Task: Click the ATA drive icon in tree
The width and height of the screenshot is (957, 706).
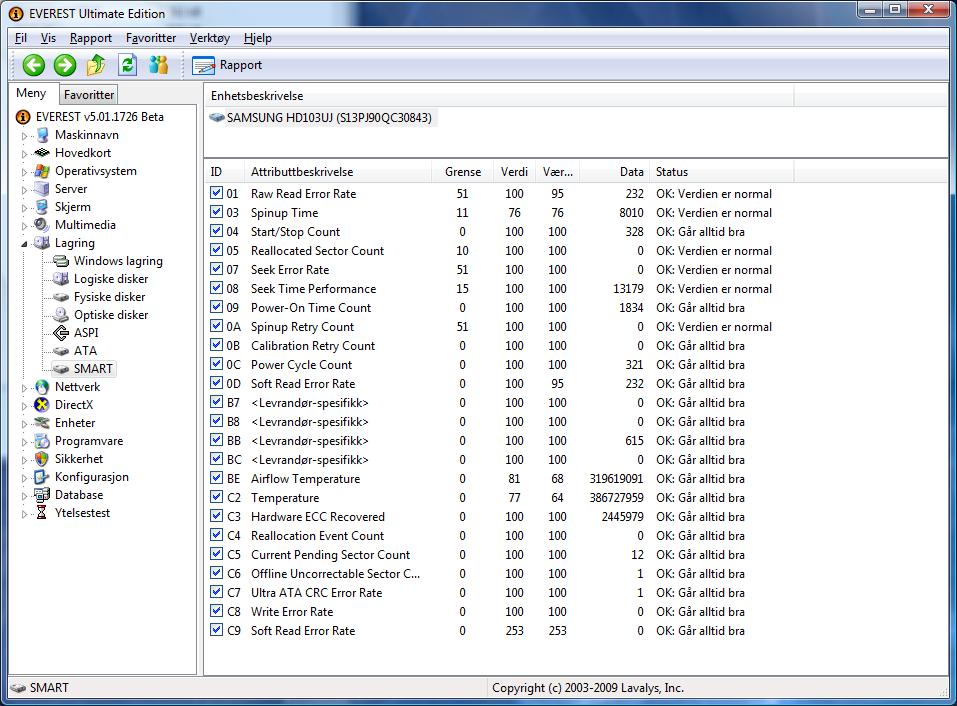Action: [x=61, y=351]
